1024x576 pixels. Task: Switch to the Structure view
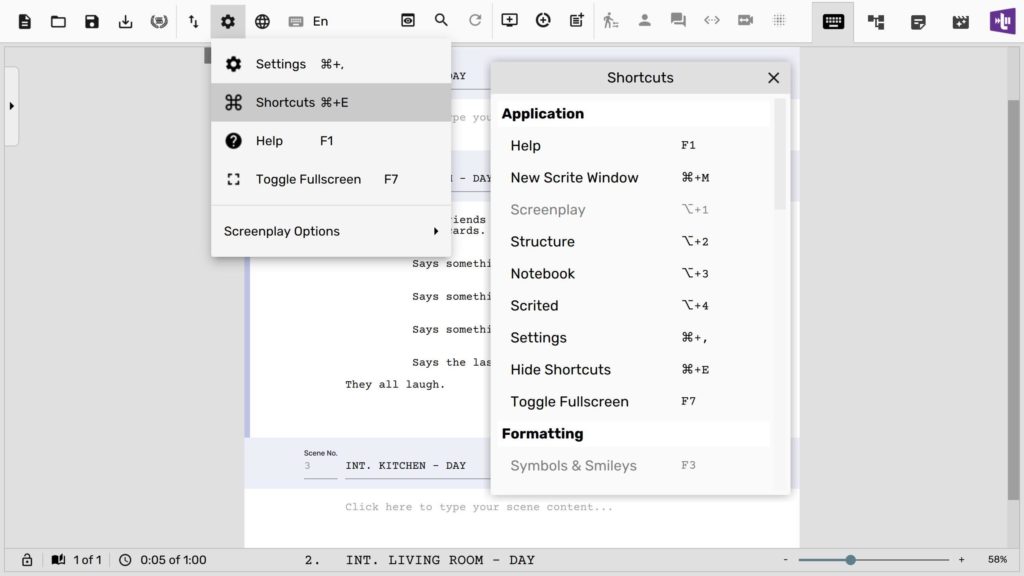[x=877, y=20]
